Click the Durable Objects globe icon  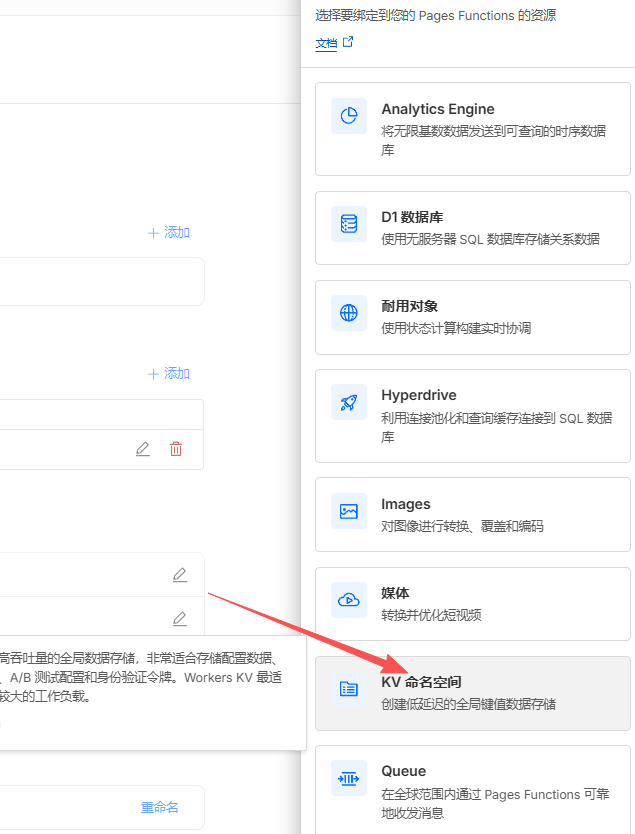point(349,313)
